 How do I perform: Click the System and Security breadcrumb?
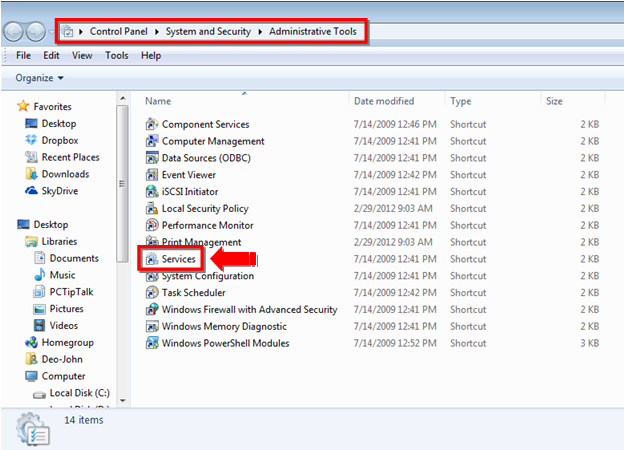pyautogui.click(x=208, y=31)
